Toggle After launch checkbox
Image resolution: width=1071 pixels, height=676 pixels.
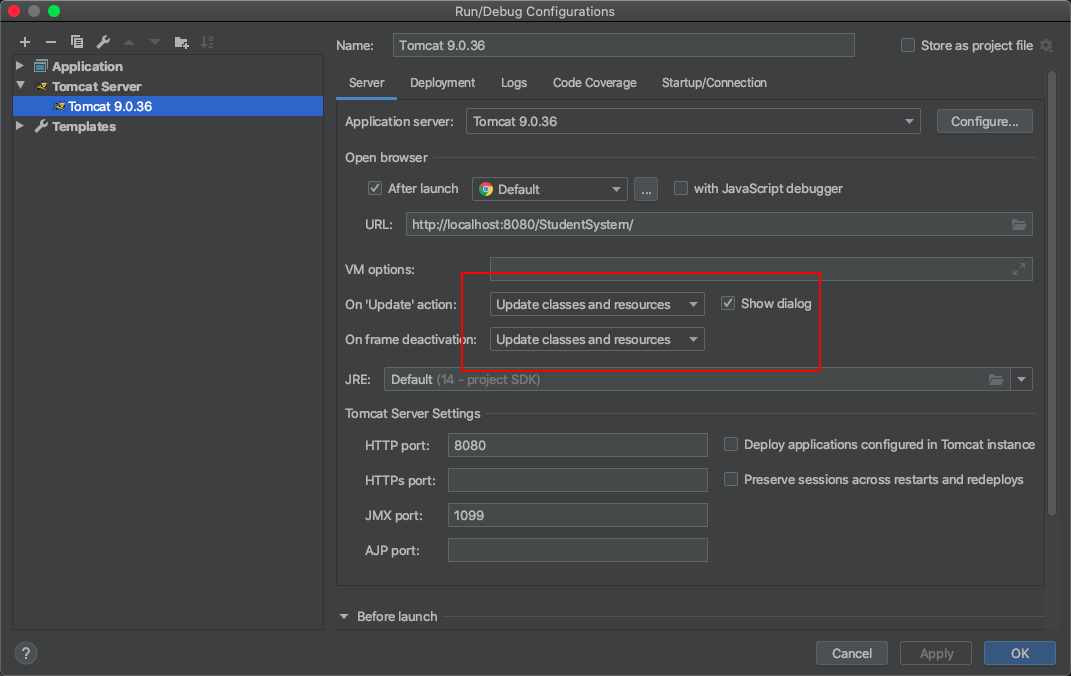click(374, 188)
